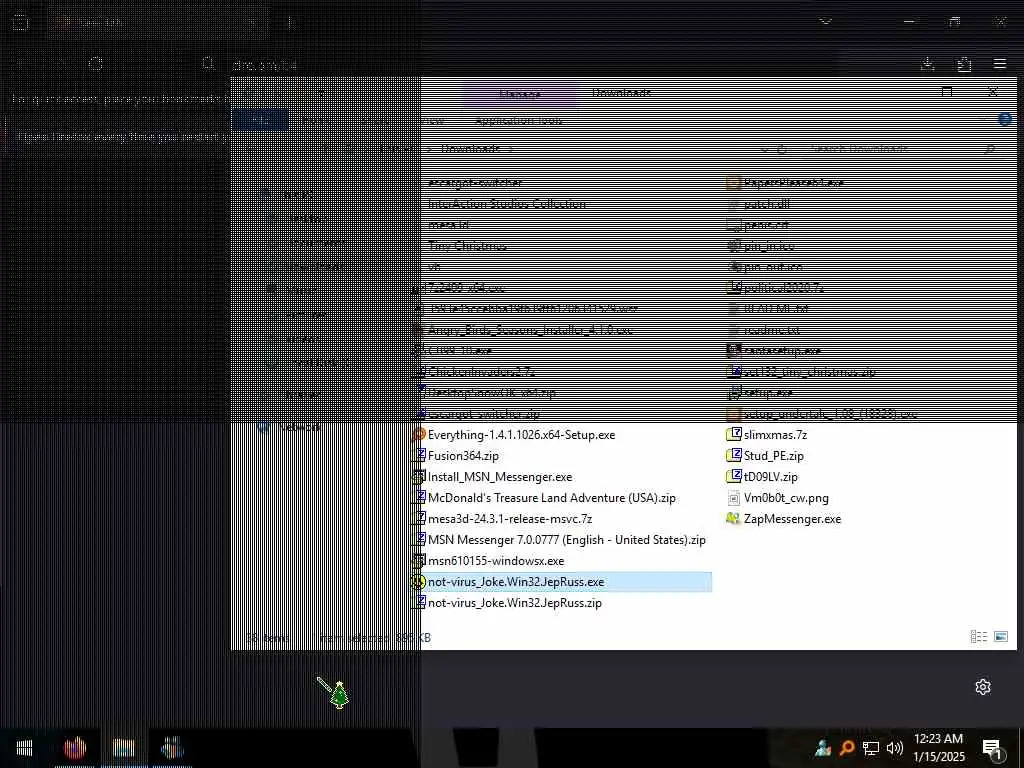Open a new Firefox tab with the plus button
Image resolution: width=1024 pixels, height=768 pixels.
point(290,22)
